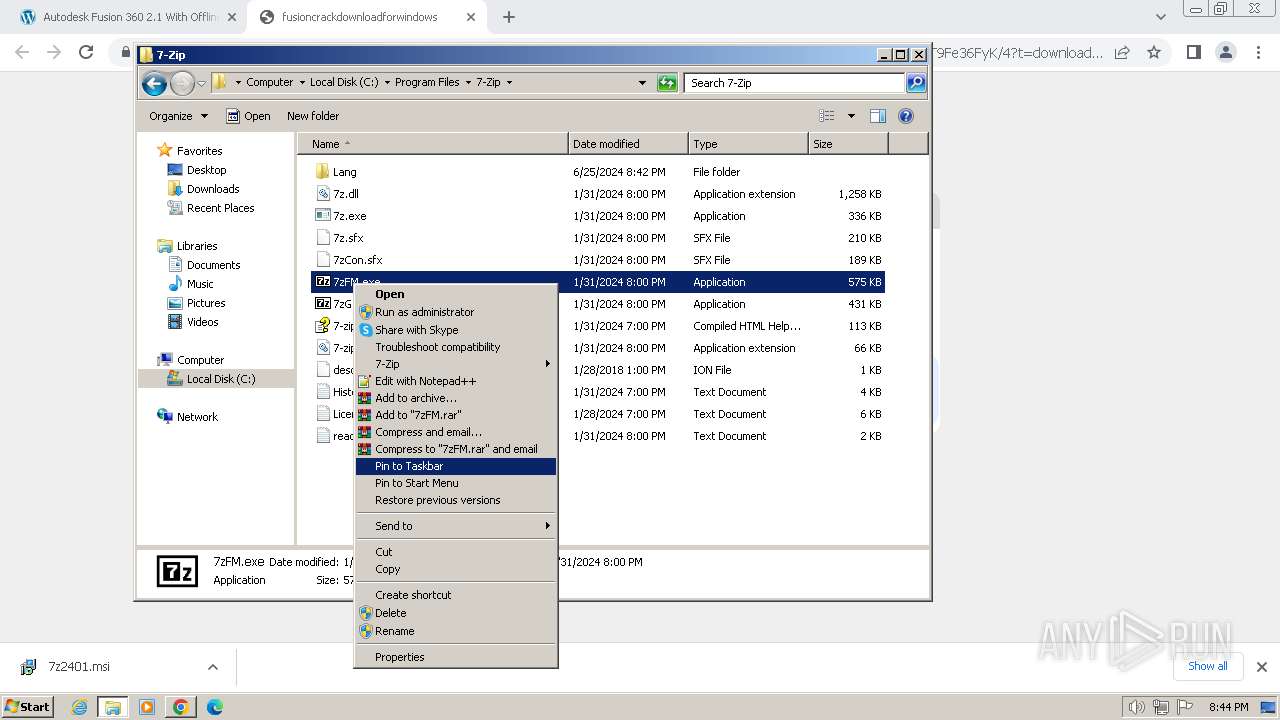
Task: Expand address bar history dropdown
Action: point(642,83)
